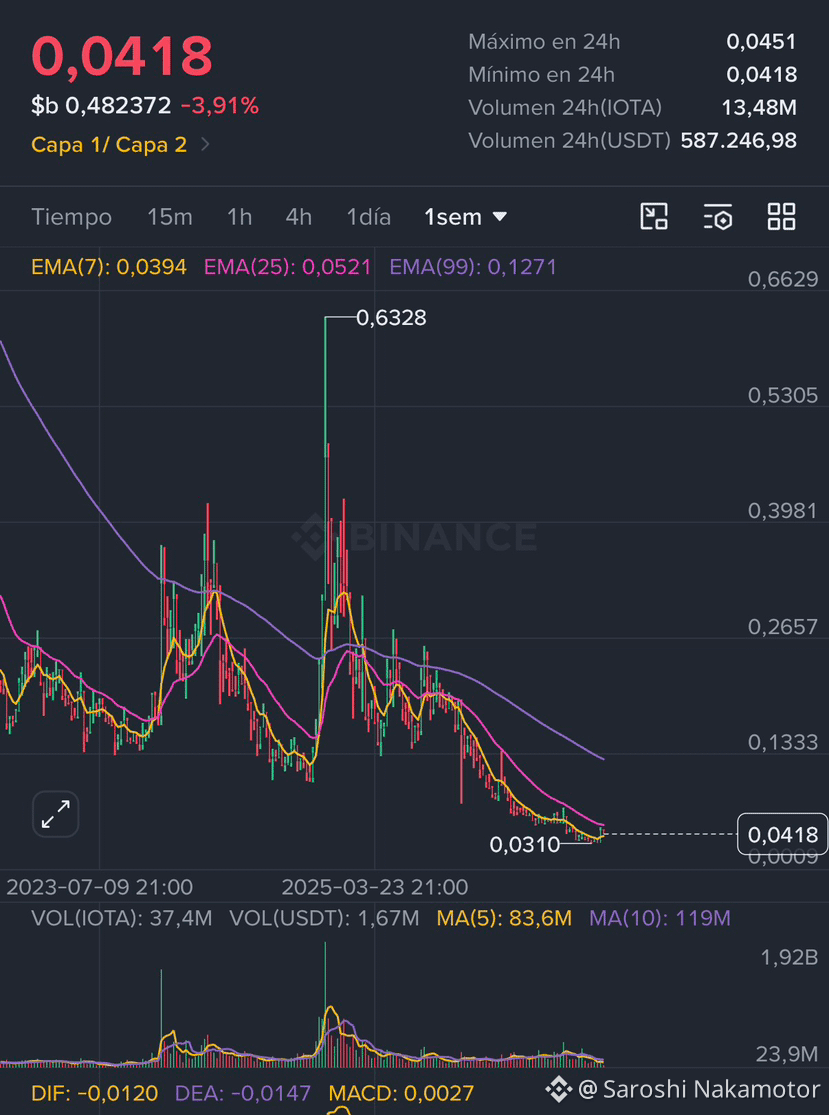The image size is (829, 1115).
Task: Tap the $b 0,482372 converted price
Action: click(101, 106)
